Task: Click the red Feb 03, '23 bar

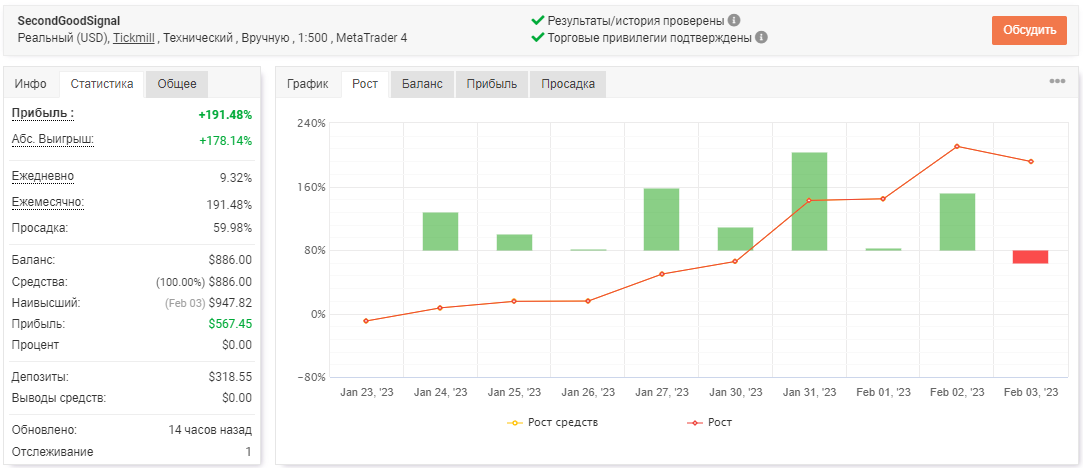Action: pos(1031,257)
